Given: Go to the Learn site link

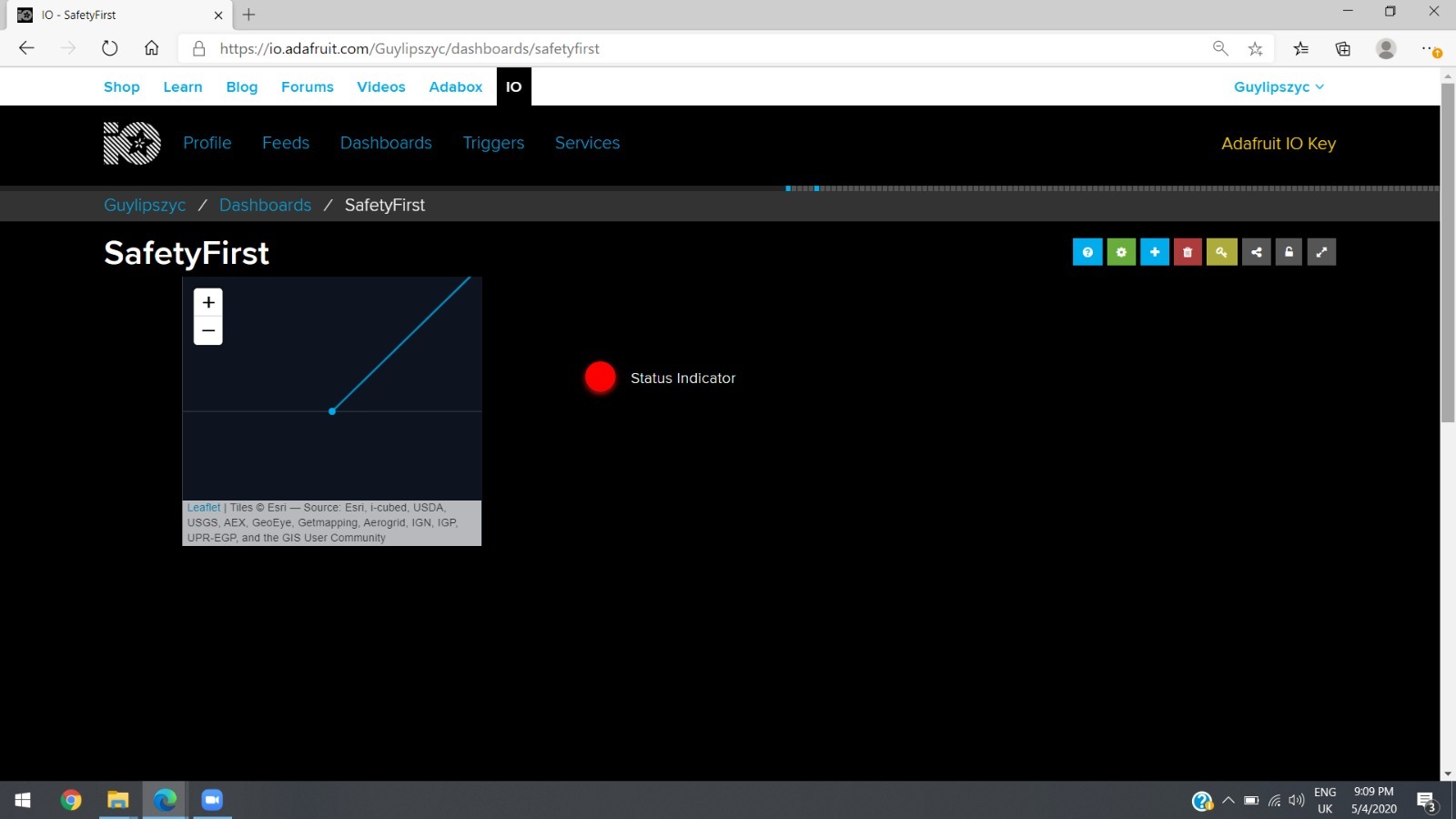Looking at the screenshot, I should pos(183,86).
